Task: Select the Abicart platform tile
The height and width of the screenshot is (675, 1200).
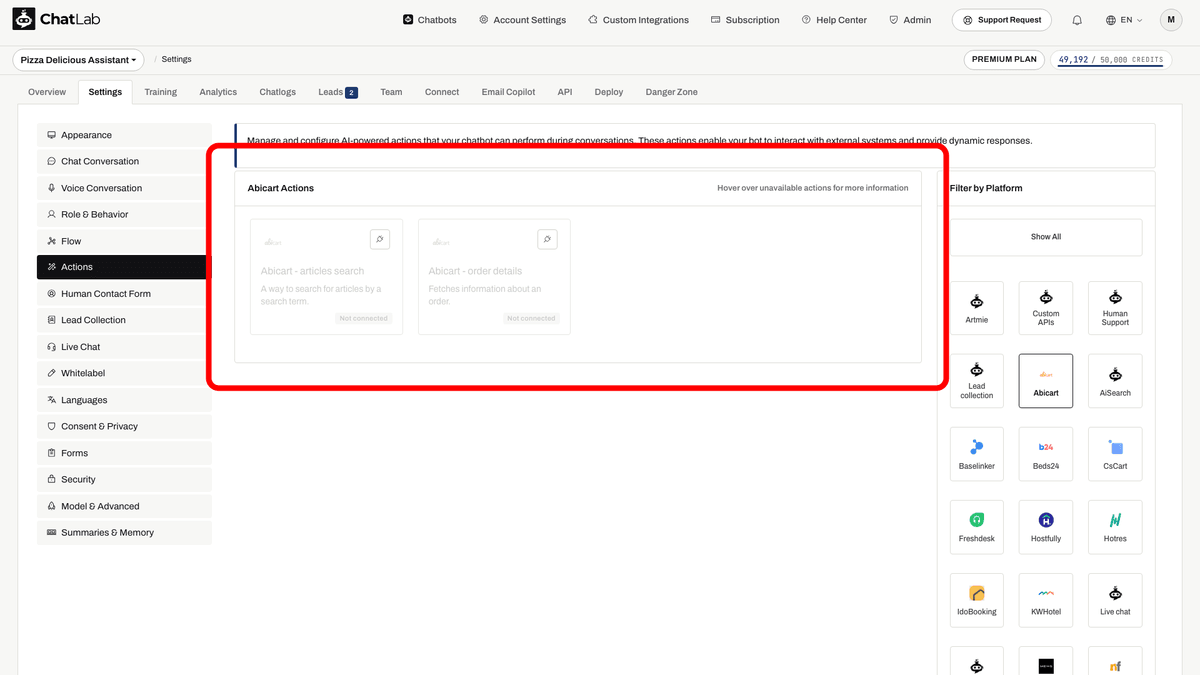Action: pyautogui.click(x=1046, y=381)
